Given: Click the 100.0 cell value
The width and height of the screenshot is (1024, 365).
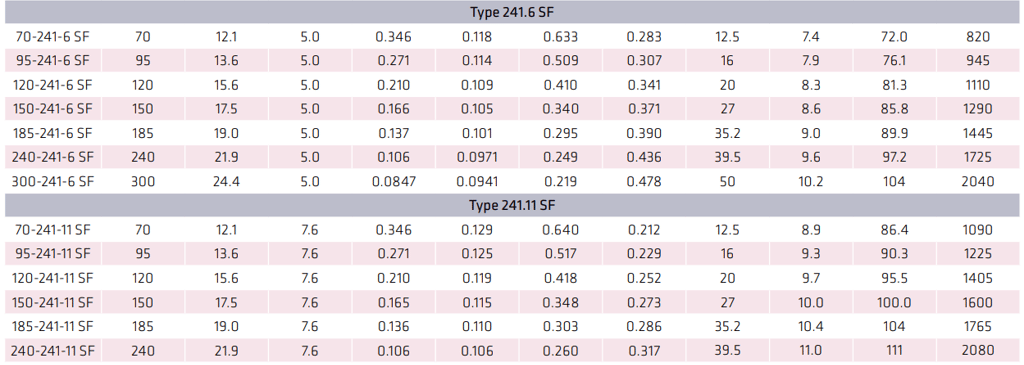Looking at the screenshot, I should click(x=893, y=302).
